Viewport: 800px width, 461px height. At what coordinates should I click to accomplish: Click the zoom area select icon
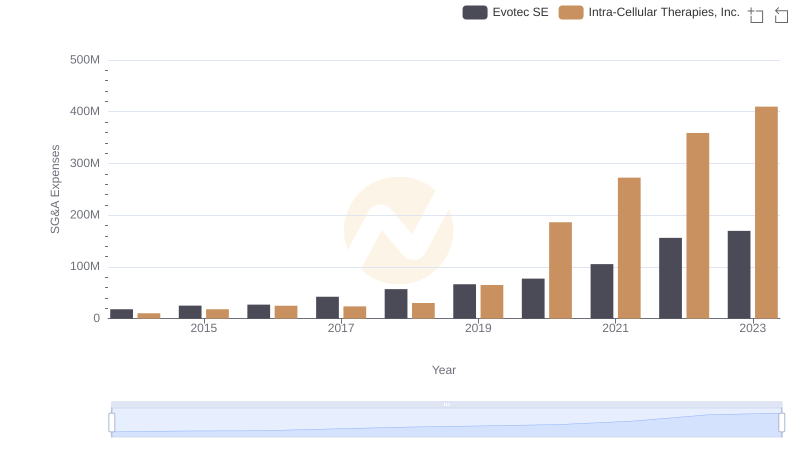point(756,15)
